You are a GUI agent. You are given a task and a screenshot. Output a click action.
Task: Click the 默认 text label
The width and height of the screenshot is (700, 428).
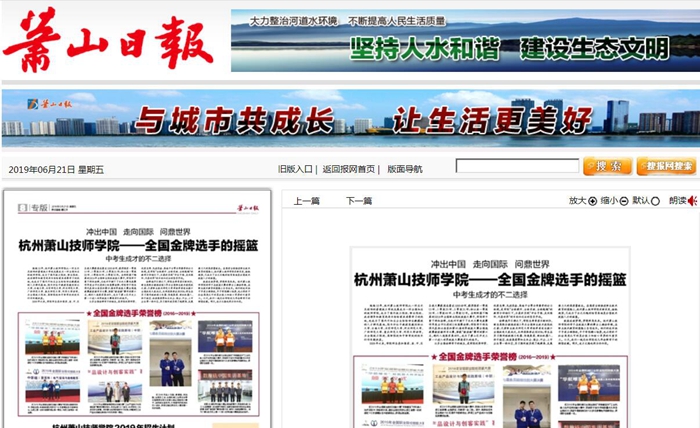[x=641, y=201]
